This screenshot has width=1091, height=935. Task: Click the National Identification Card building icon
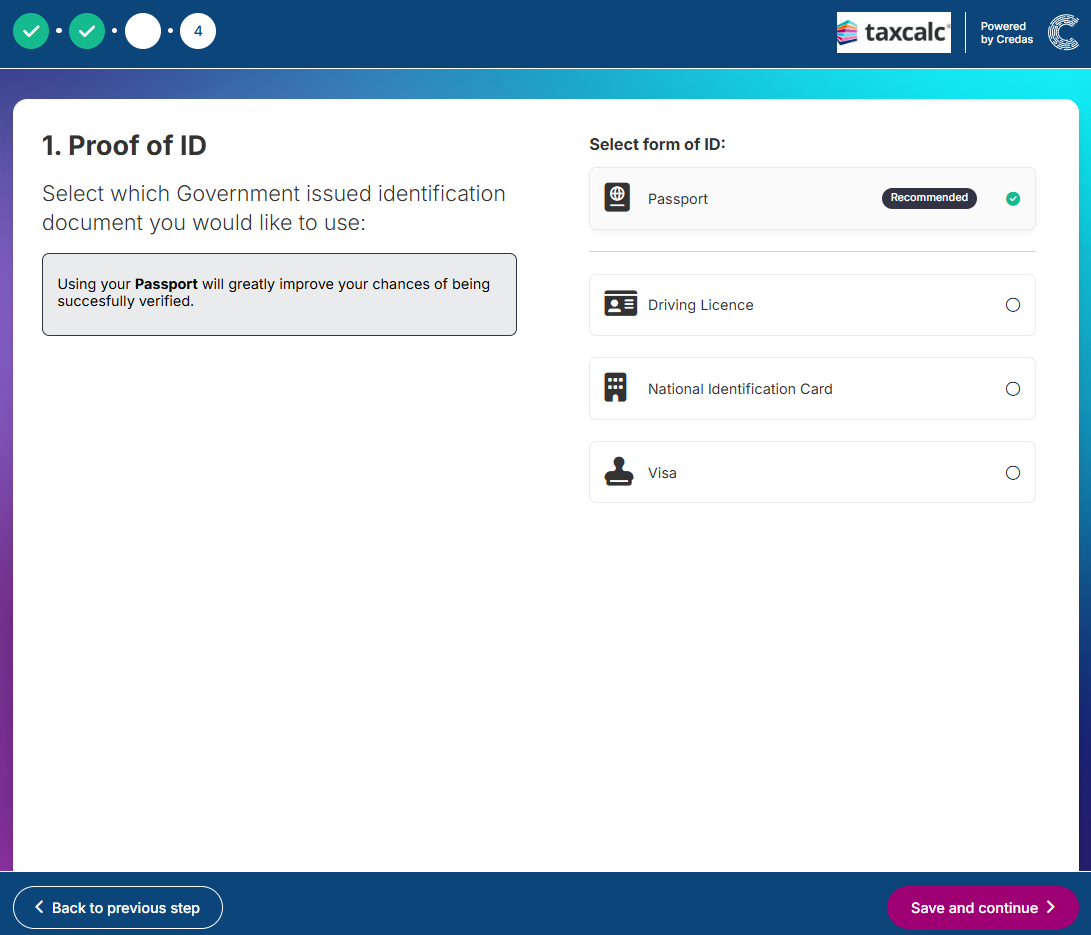pos(616,388)
